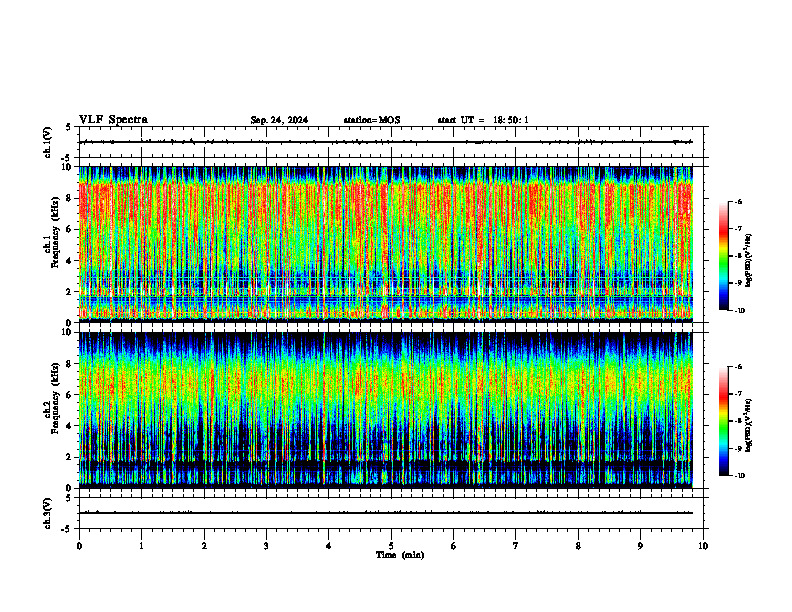Click the time axis tick label "9"
This screenshot has height=612, width=792.
click(640, 546)
